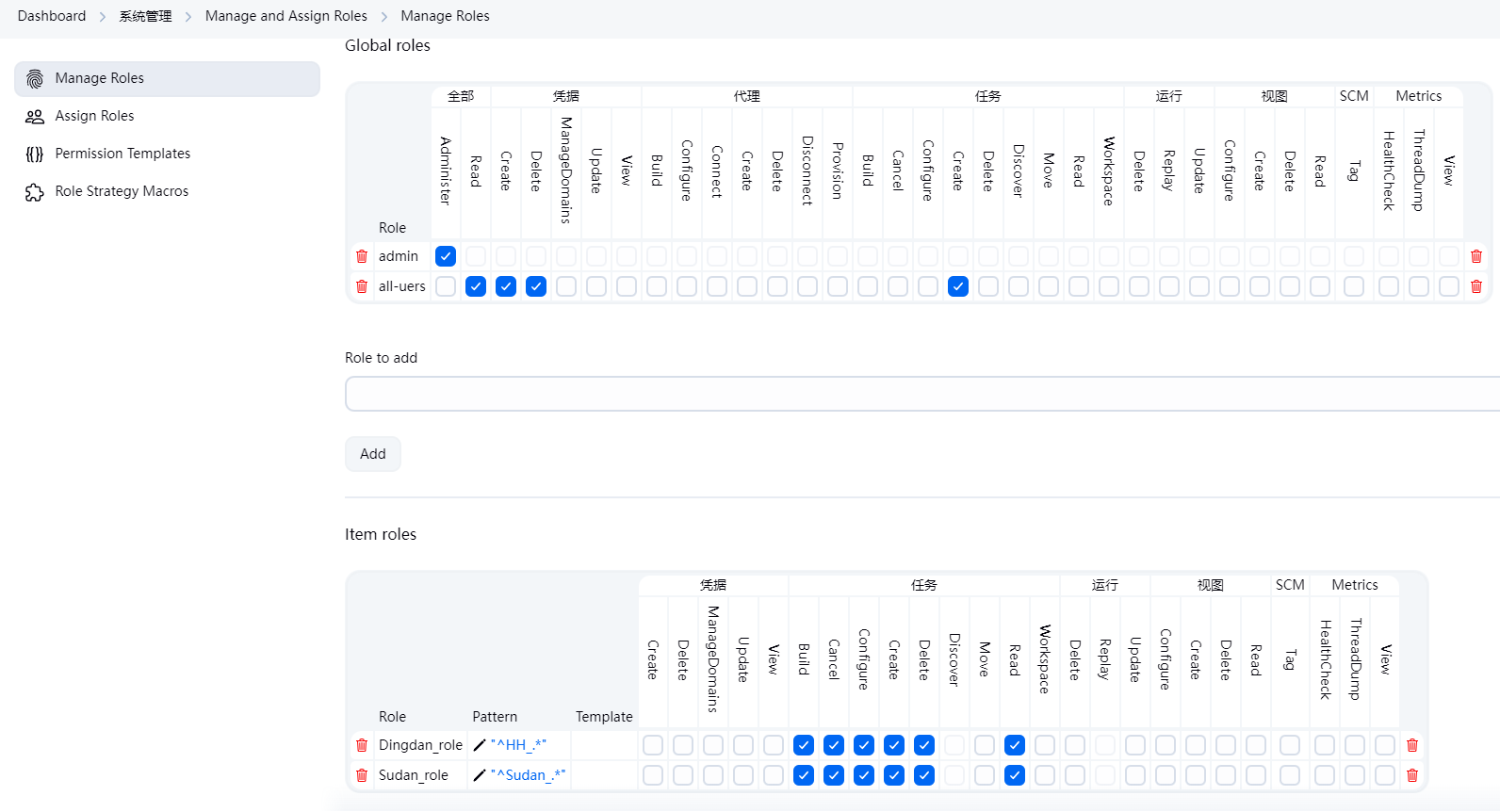Uncheck global Read permission for all-uers
The image size is (1500, 812).
point(476,286)
